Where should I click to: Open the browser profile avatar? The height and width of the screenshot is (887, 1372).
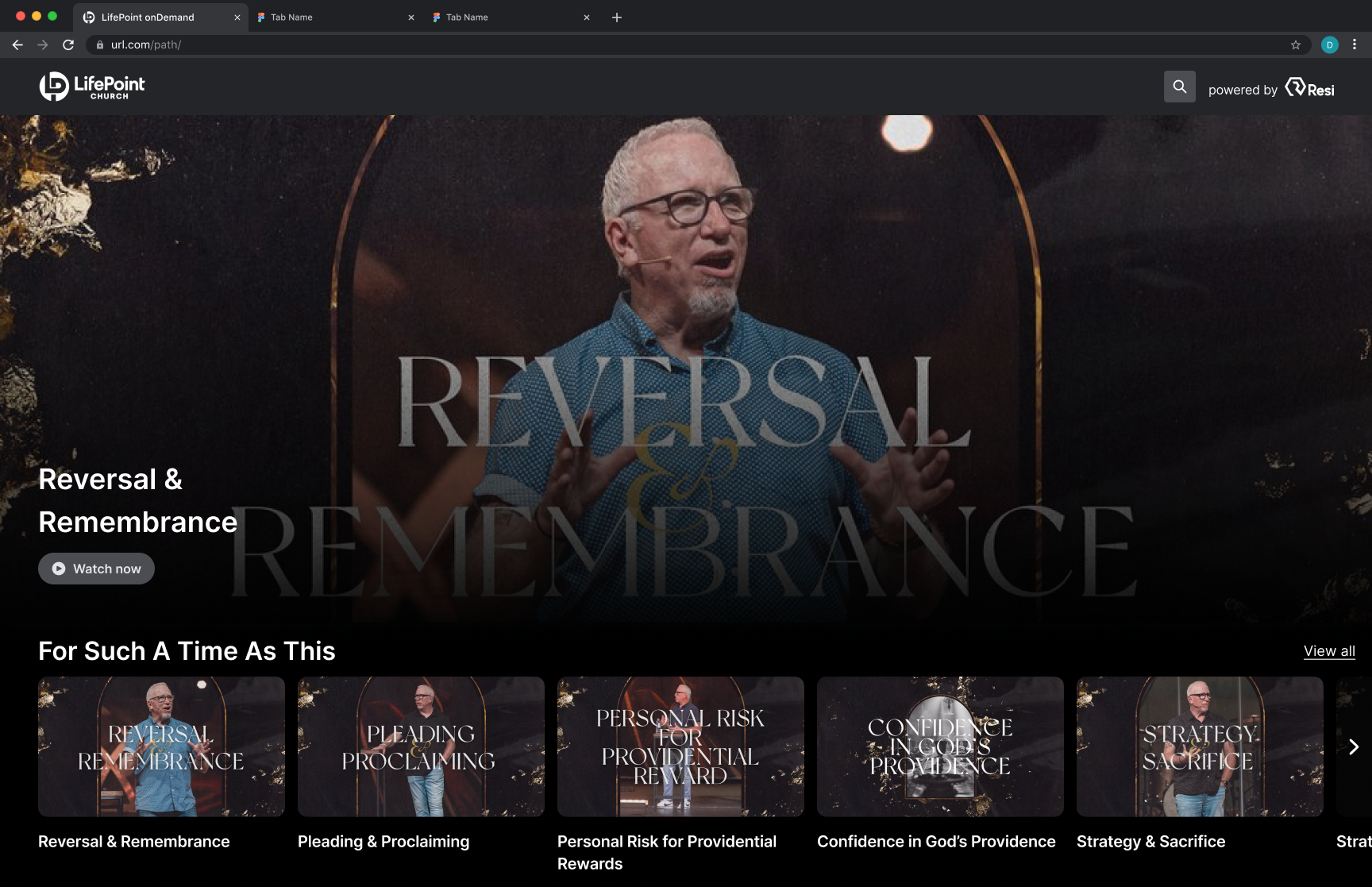point(1328,44)
